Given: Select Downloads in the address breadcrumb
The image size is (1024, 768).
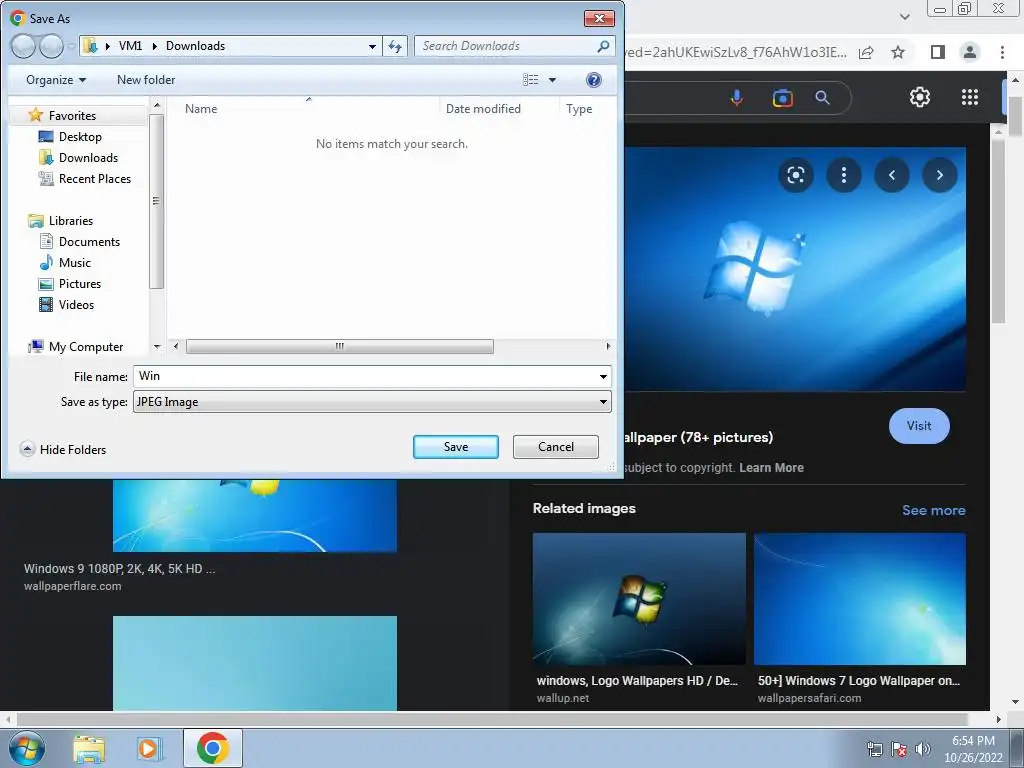Looking at the screenshot, I should pos(195,46).
